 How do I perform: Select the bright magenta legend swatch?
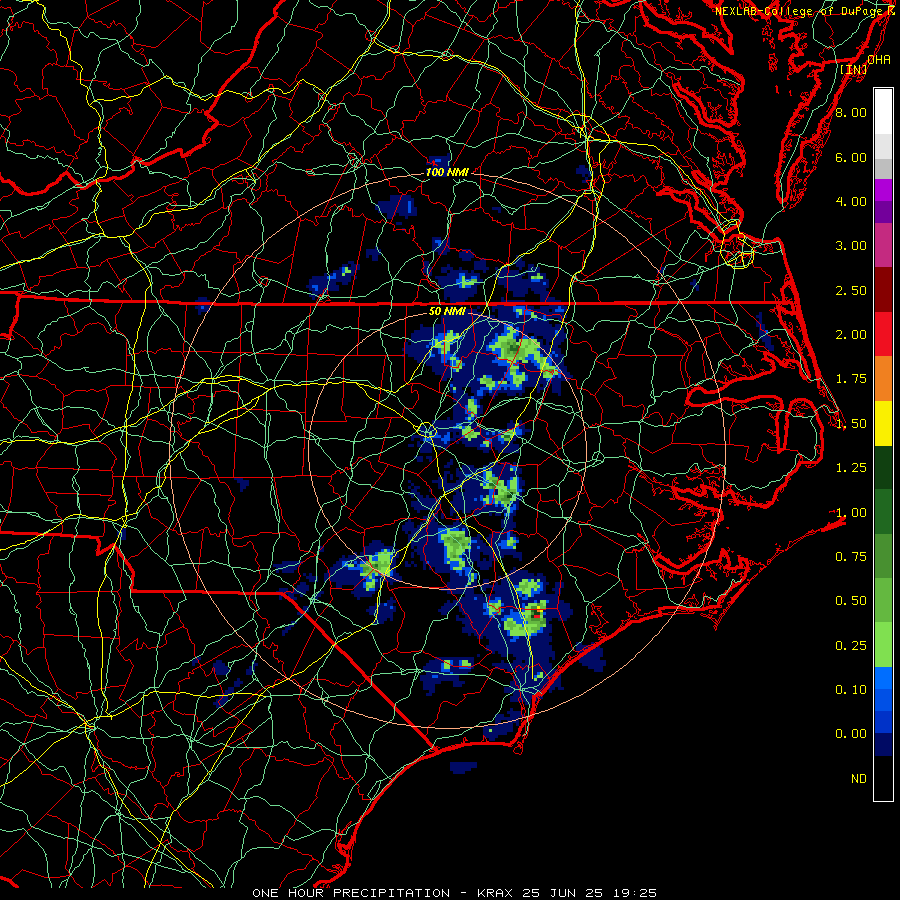pyautogui.click(x=883, y=190)
